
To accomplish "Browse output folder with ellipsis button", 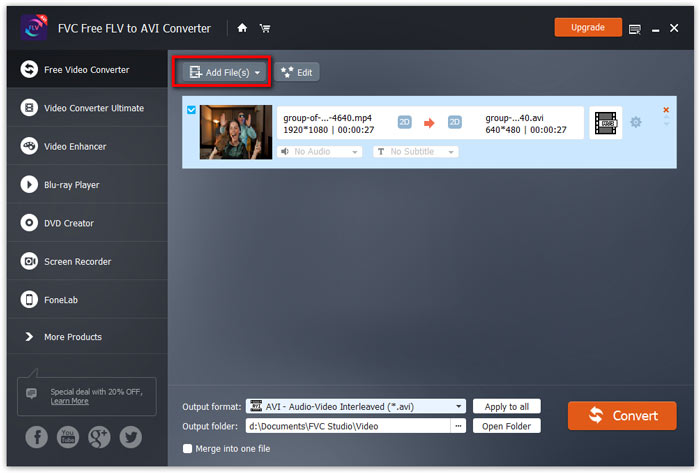I will [x=458, y=426].
